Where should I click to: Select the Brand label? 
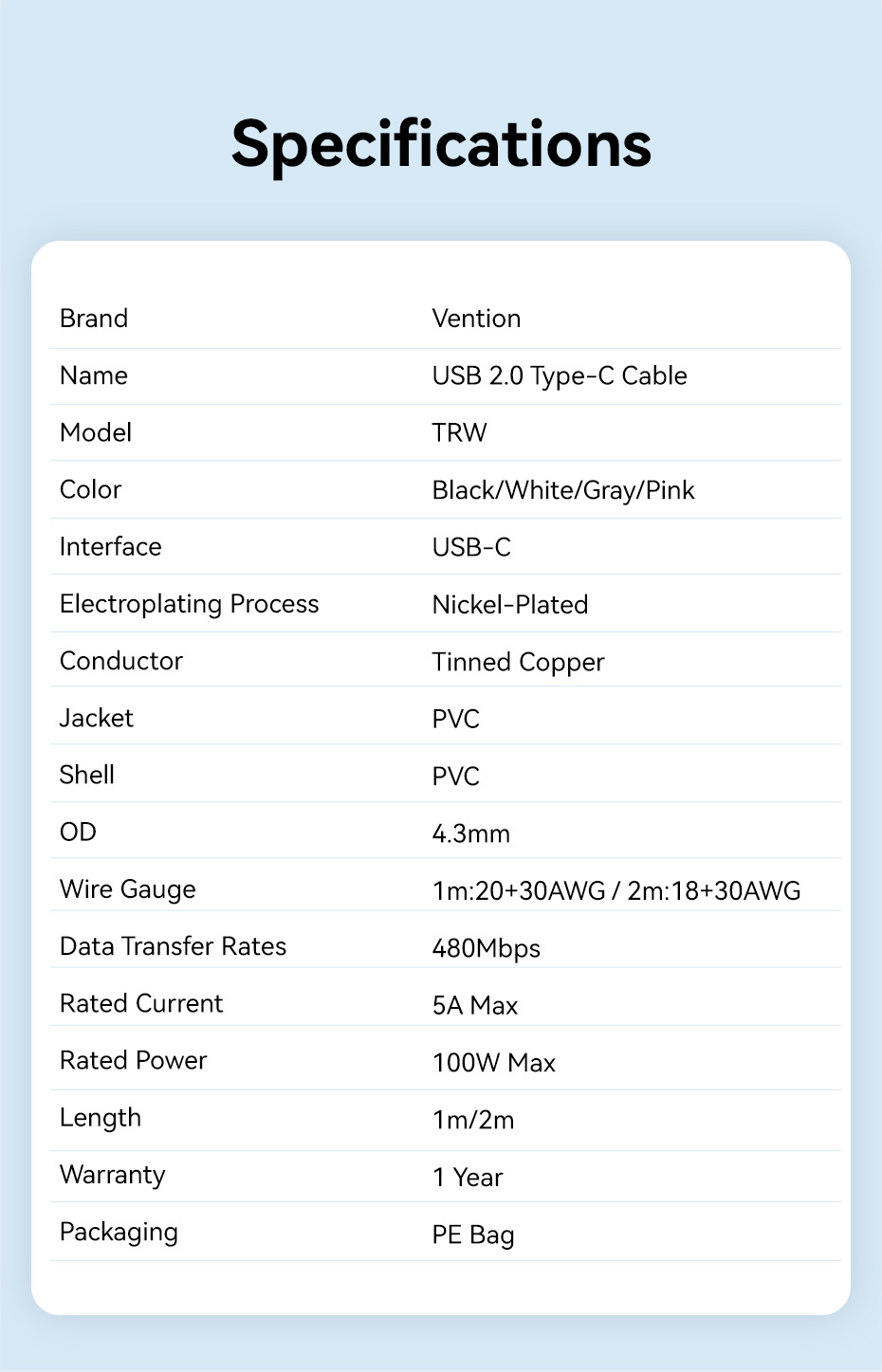(94, 319)
